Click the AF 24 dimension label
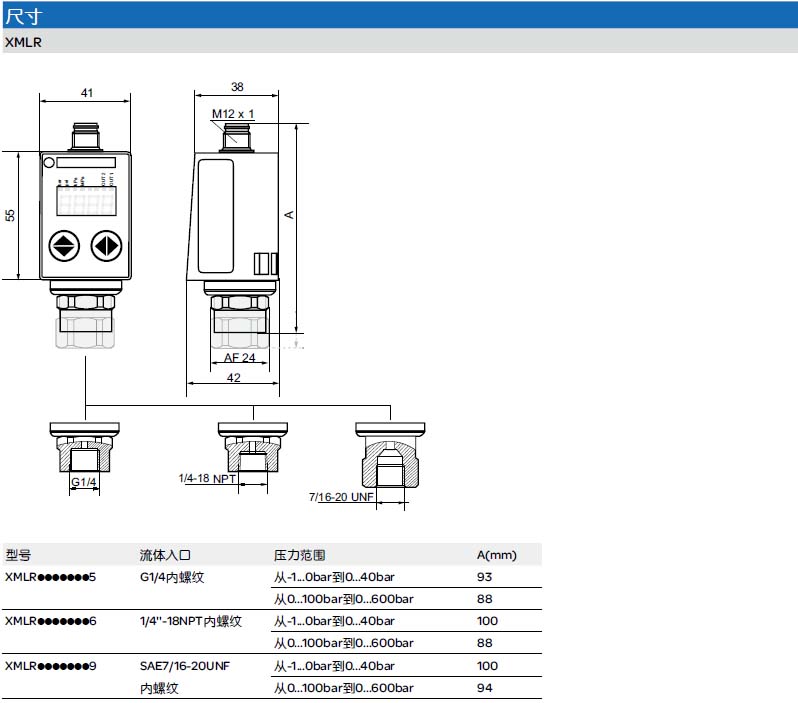The height and width of the screenshot is (703, 798). [239, 357]
